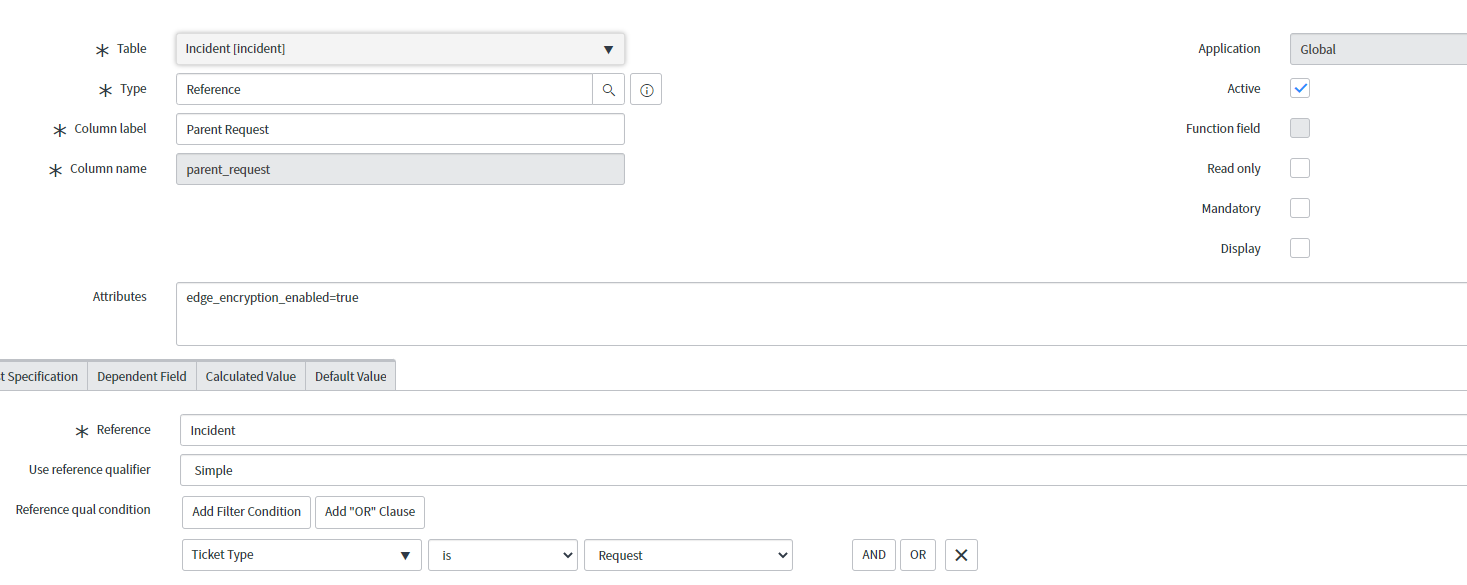Remove the Ticket Type filter condition
This screenshot has height=585, width=1467.
(961, 555)
